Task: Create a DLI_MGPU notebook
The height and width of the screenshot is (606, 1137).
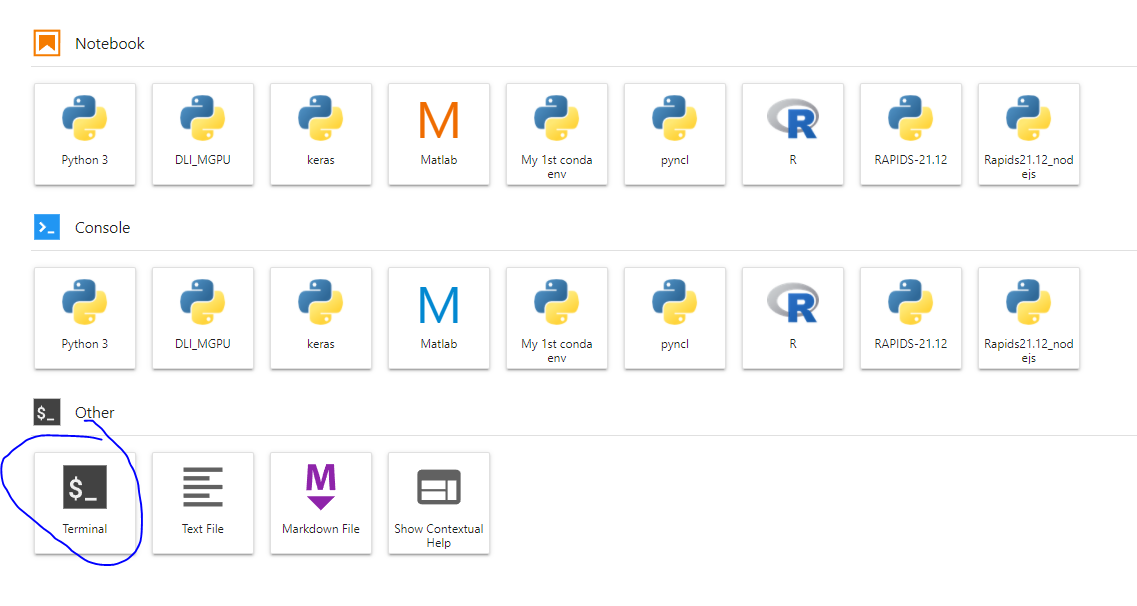Action: (203, 134)
